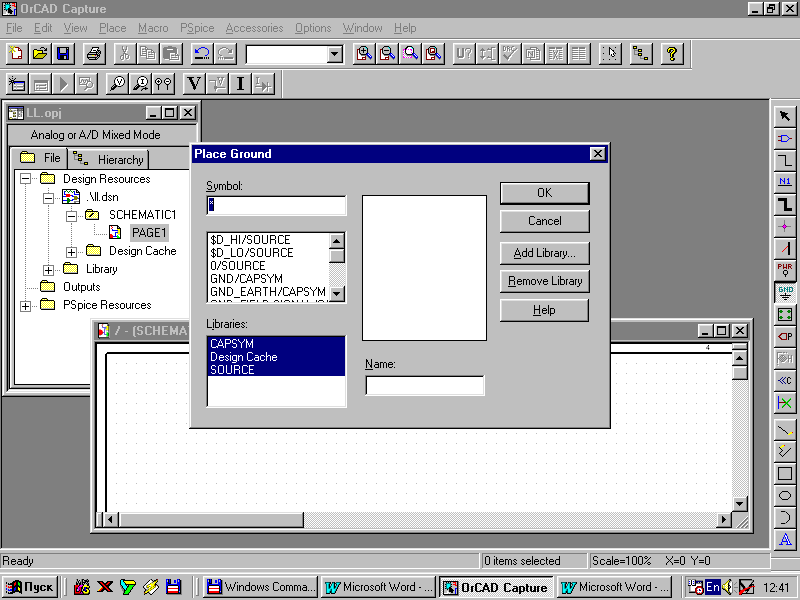Confirm with the OK button
This screenshot has width=800, height=600.
[x=544, y=193]
